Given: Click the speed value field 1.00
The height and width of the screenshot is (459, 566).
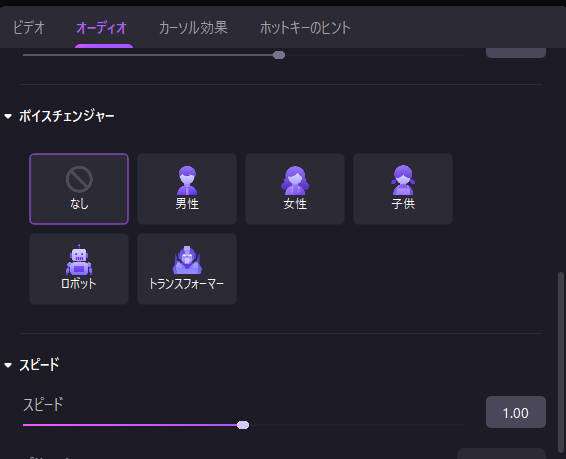Looking at the screenshot, I should coord(515,412).
